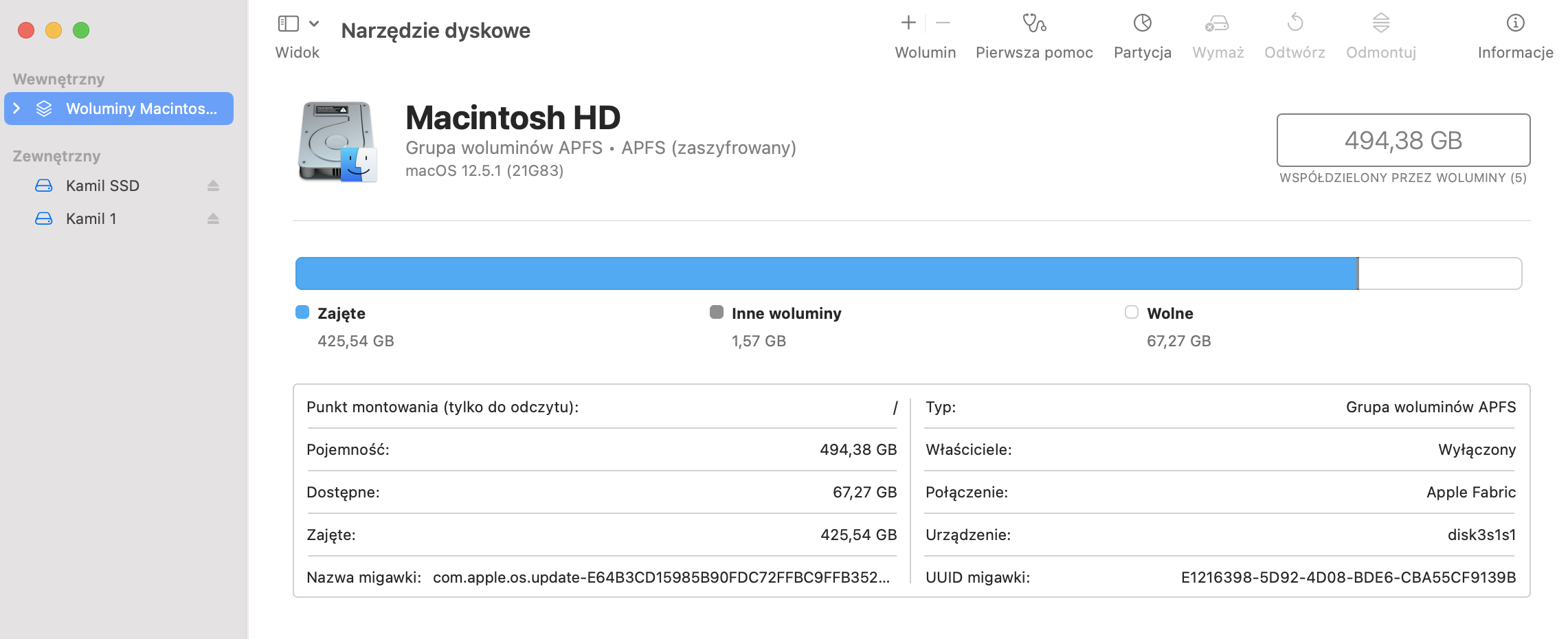Image resolution: width=1568 pixels, height=639 pixels.
Task: Add a volume with the plus icon
Action: coord(908,23)
